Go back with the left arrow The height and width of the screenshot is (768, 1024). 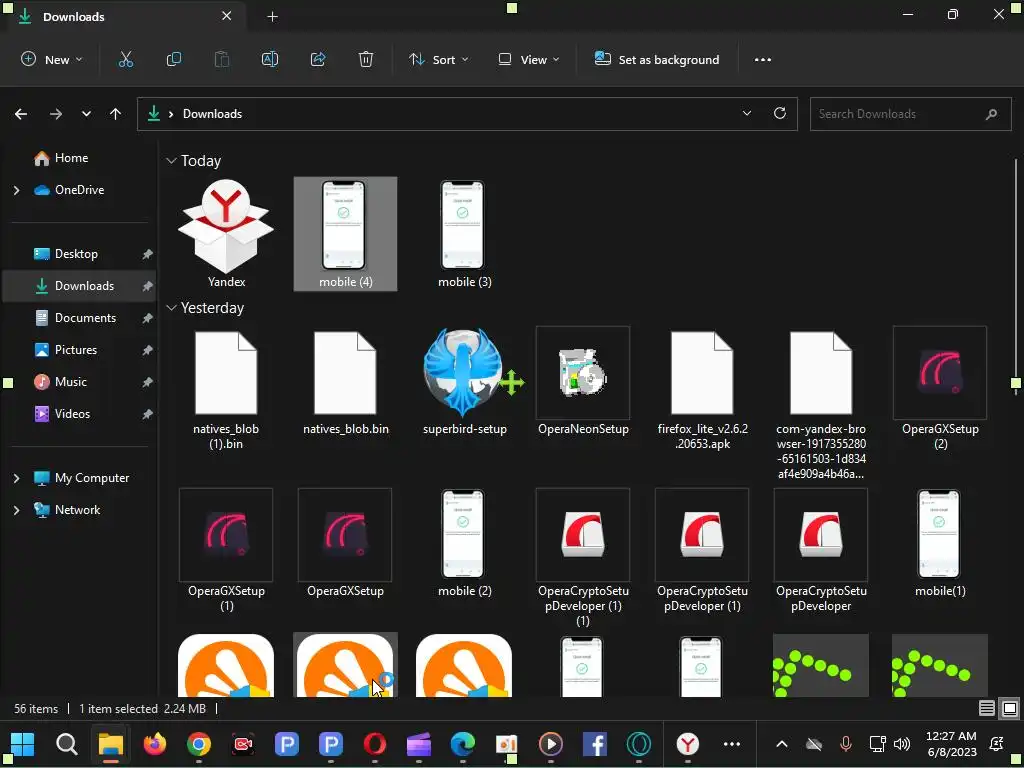click(x=21, y=114)
